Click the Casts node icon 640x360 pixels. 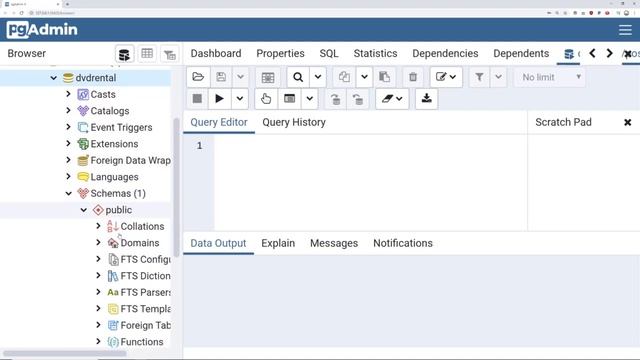pos(83,94)
